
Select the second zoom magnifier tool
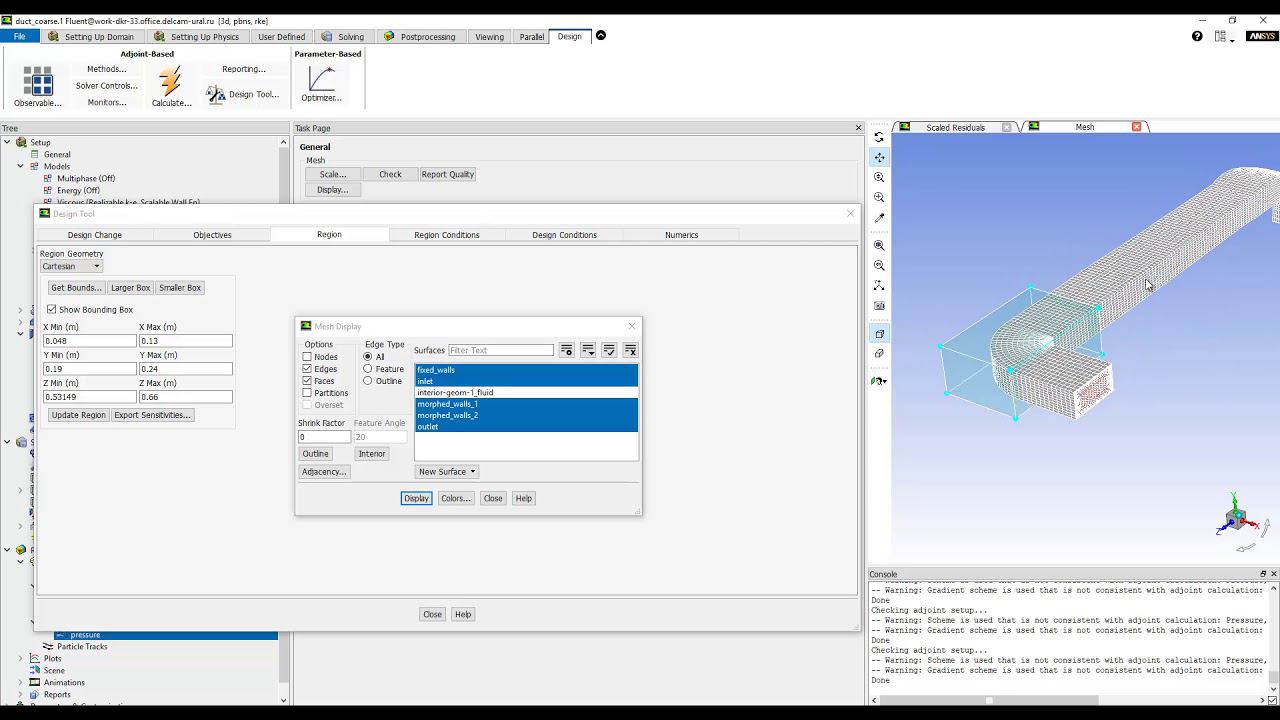(x=879, y=197)
